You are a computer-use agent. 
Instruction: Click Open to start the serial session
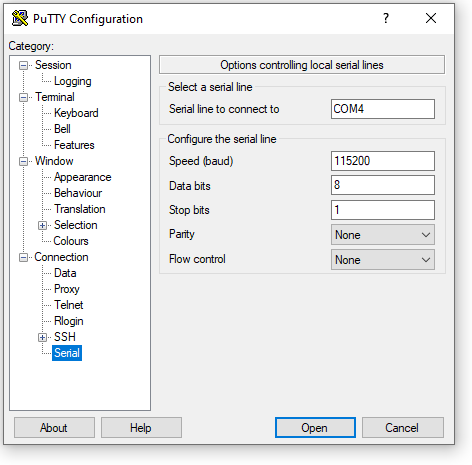[315, 428]
